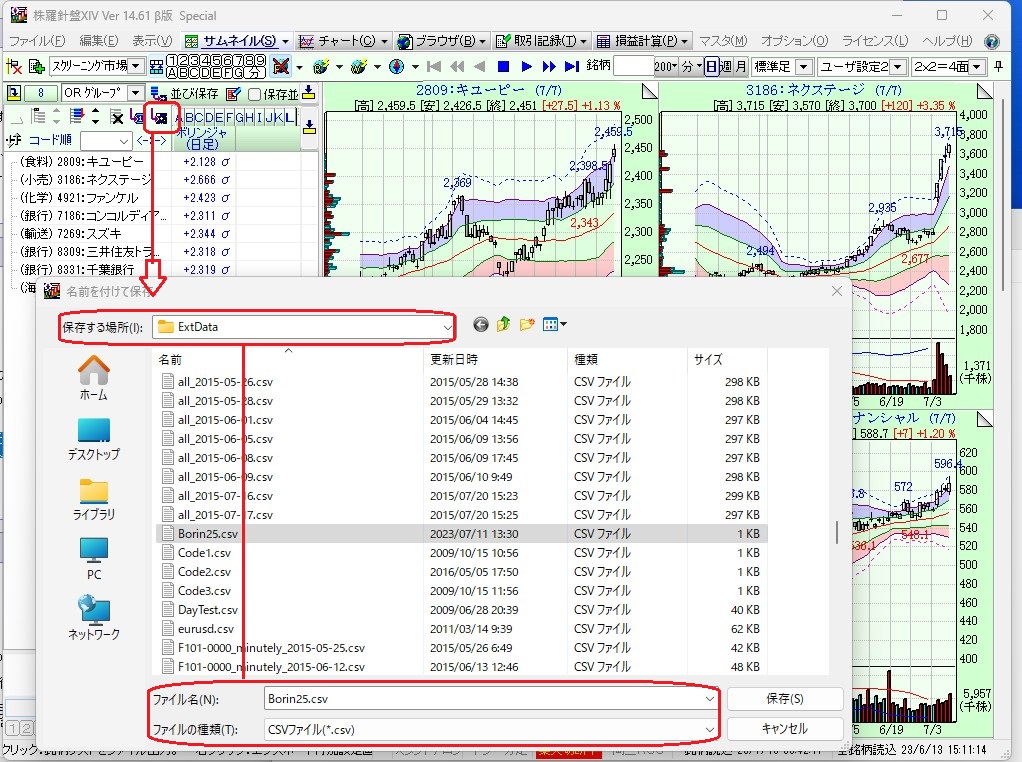Click the キャンセル button
Viewport: 1022px width, 762px height.
(785, 729)
